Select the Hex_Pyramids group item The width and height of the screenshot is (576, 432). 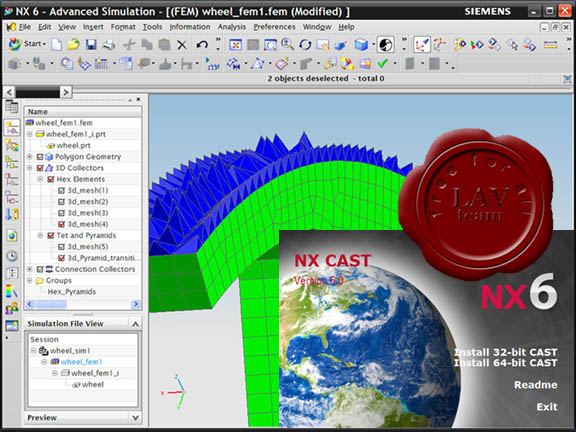(72, 292)
